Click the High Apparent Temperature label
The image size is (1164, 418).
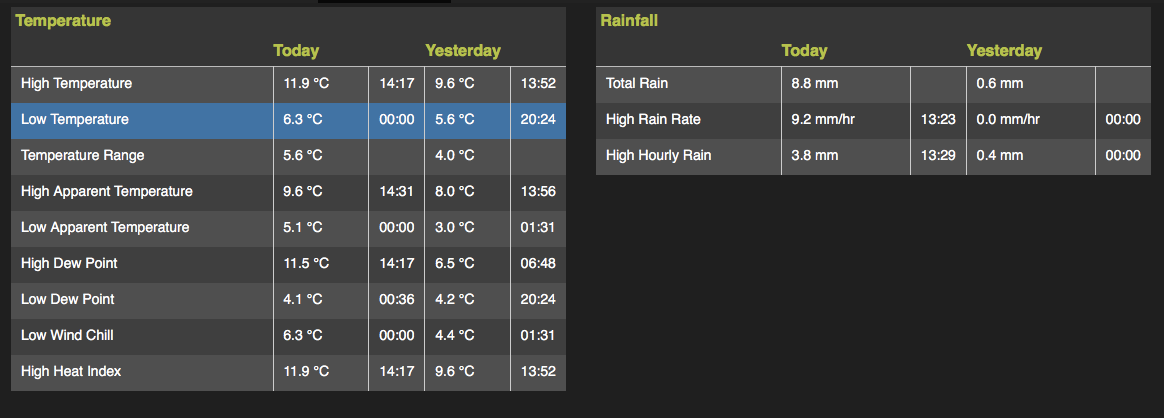point(106,192)
